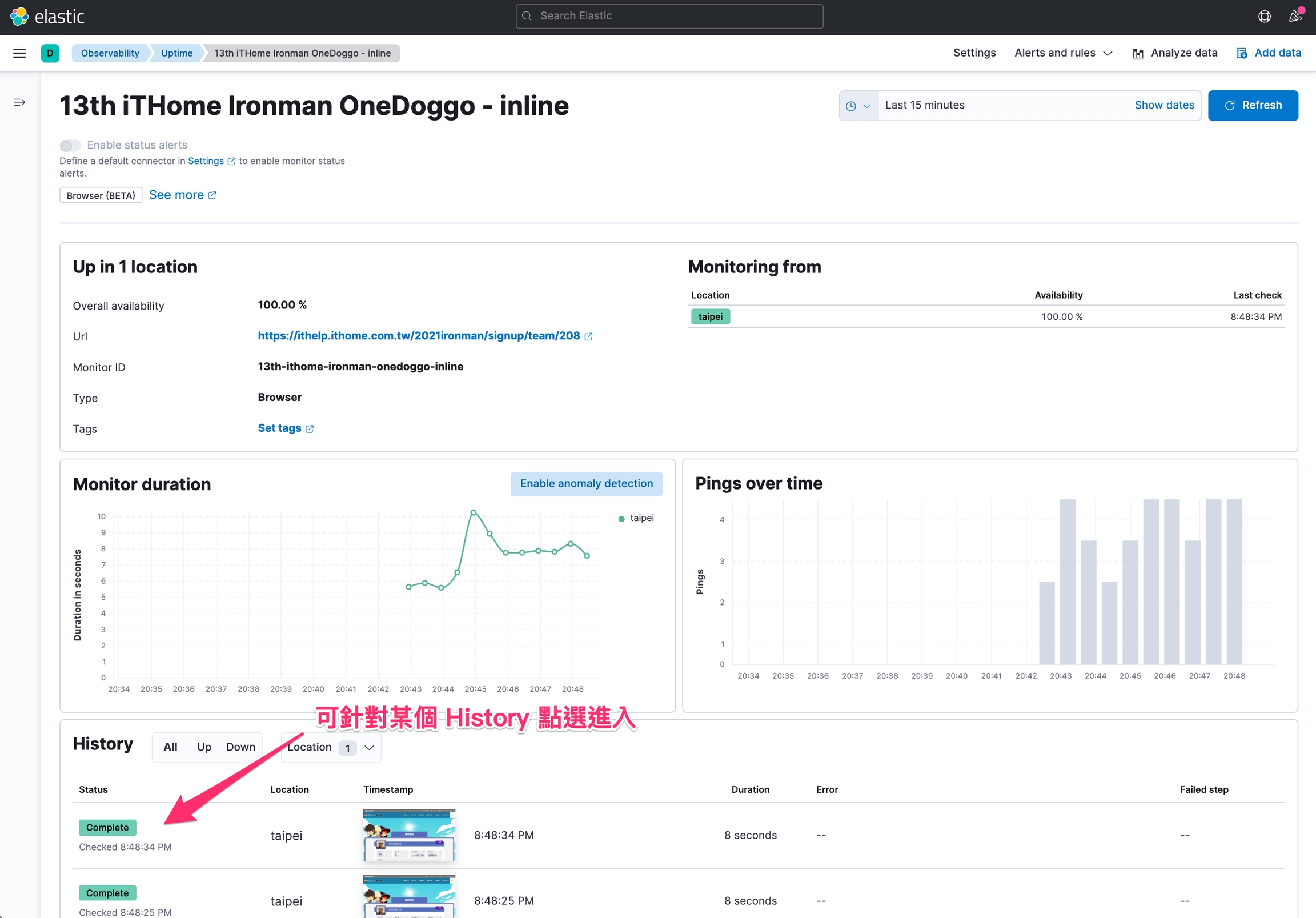The width and height of the screenshot is (1316, 918).
Task: Expand the Alerts and rules menu
Action: pyautogui.click(x=1063, y=53)
